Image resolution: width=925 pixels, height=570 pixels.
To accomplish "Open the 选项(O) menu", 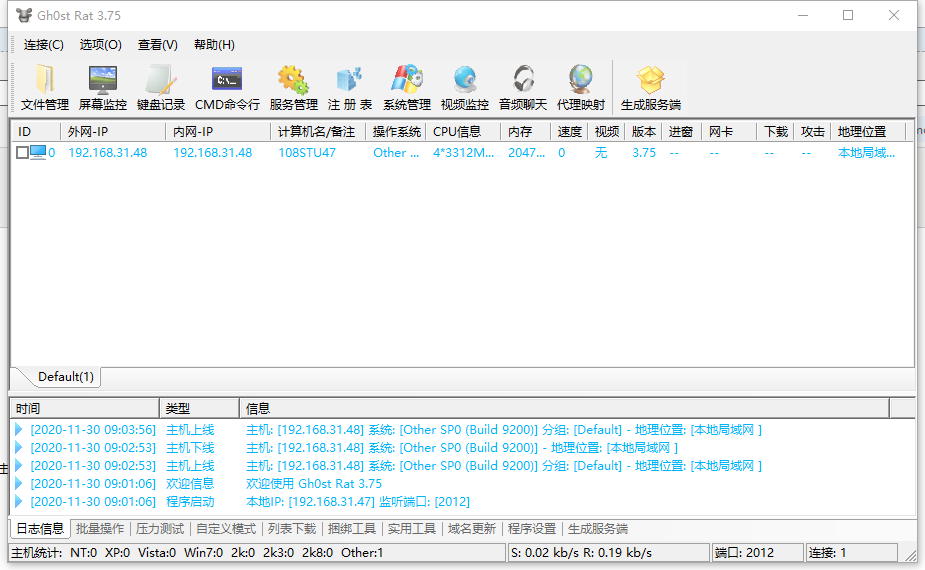I will [101, 45].
